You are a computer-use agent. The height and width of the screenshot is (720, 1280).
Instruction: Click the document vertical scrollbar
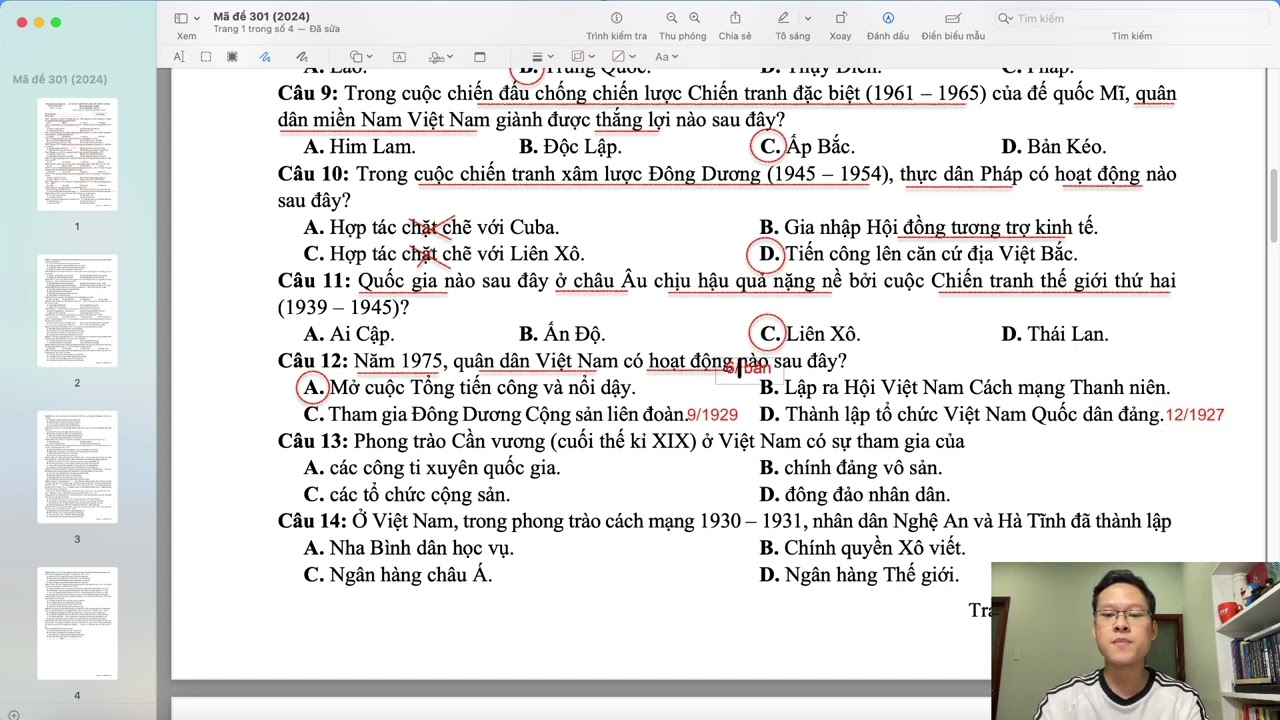point(1273,205)
